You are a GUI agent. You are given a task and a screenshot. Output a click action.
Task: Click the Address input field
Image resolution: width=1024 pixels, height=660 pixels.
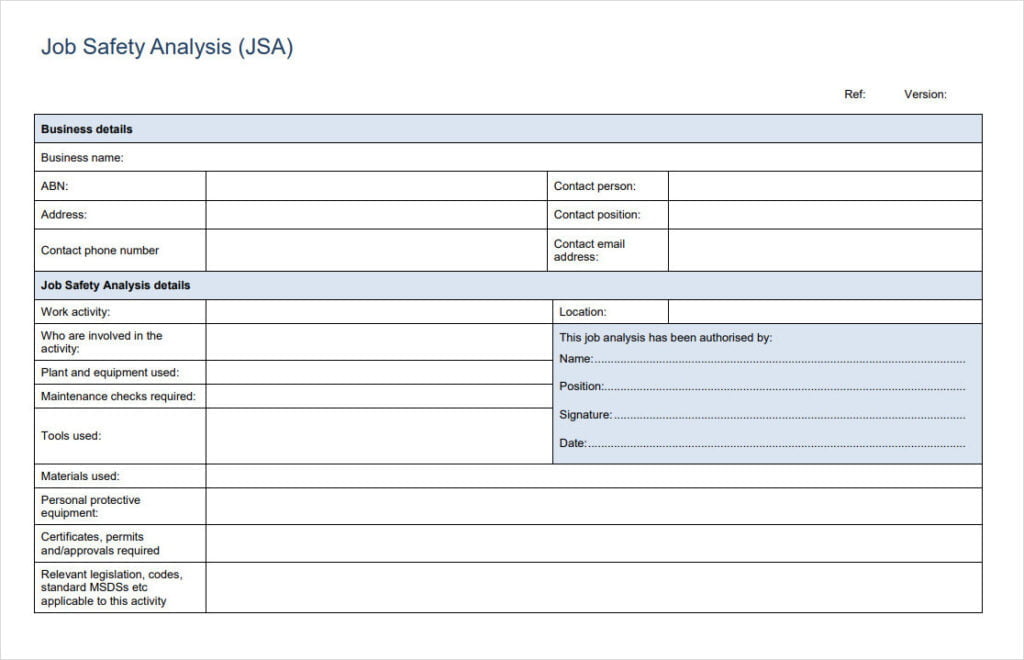[375, 214]
